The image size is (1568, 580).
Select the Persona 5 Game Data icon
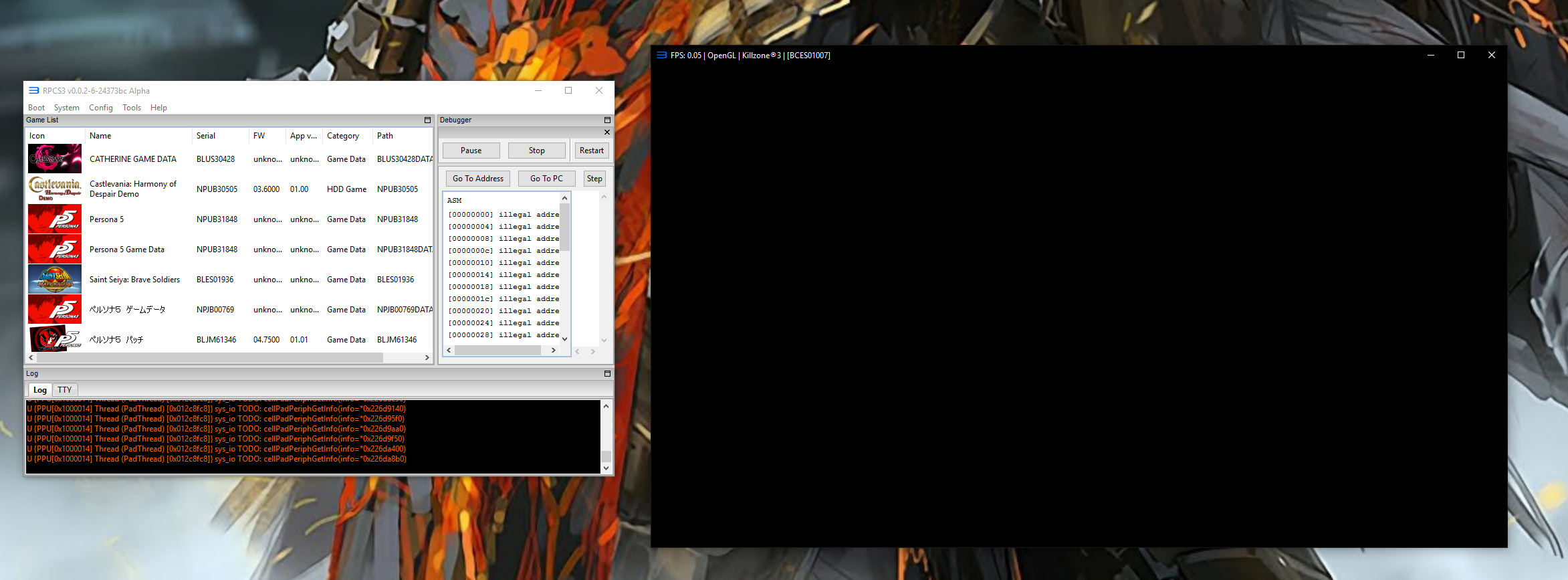point(55,249)
